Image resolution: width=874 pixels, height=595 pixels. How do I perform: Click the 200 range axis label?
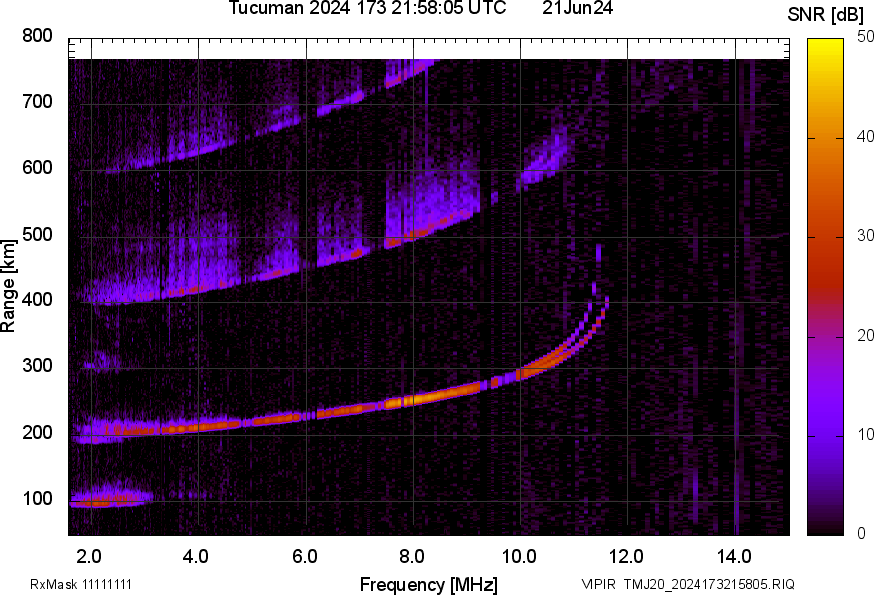point(37,432)
